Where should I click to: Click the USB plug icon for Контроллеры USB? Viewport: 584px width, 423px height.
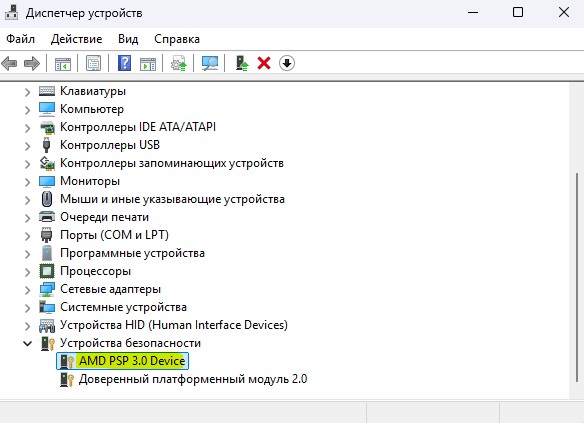click(x=47, y=145)
